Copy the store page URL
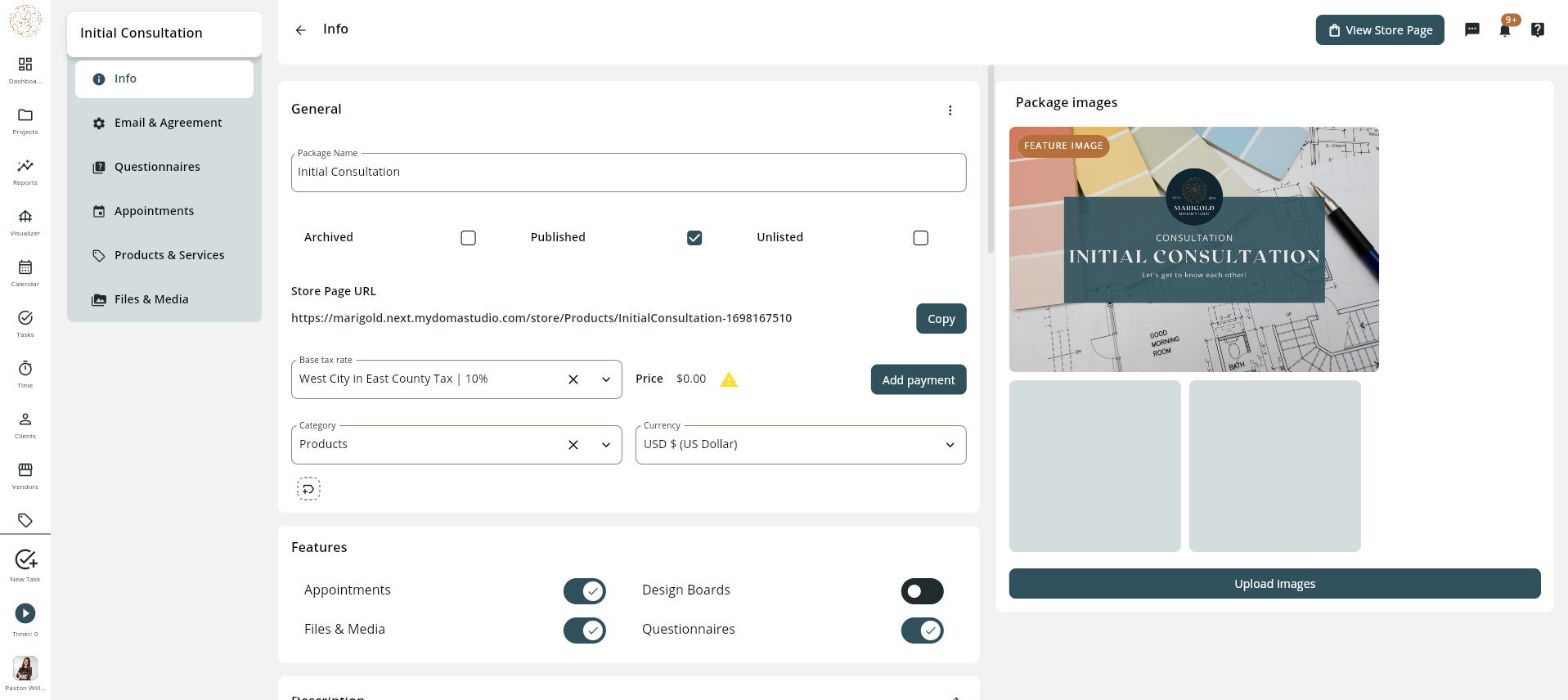1568x700 pixels. click(941, 319)
